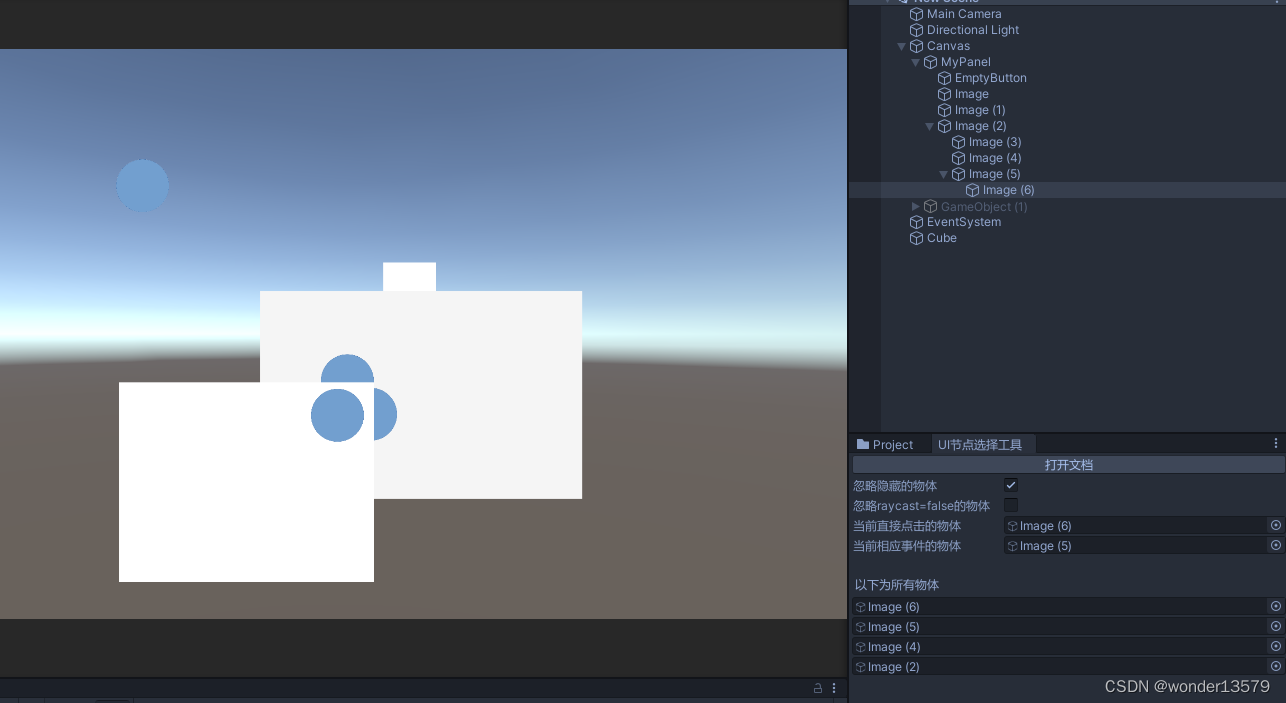
Task: Toggle the lock icon at the view's bottom bar
Action: click(x=818, y=688)
